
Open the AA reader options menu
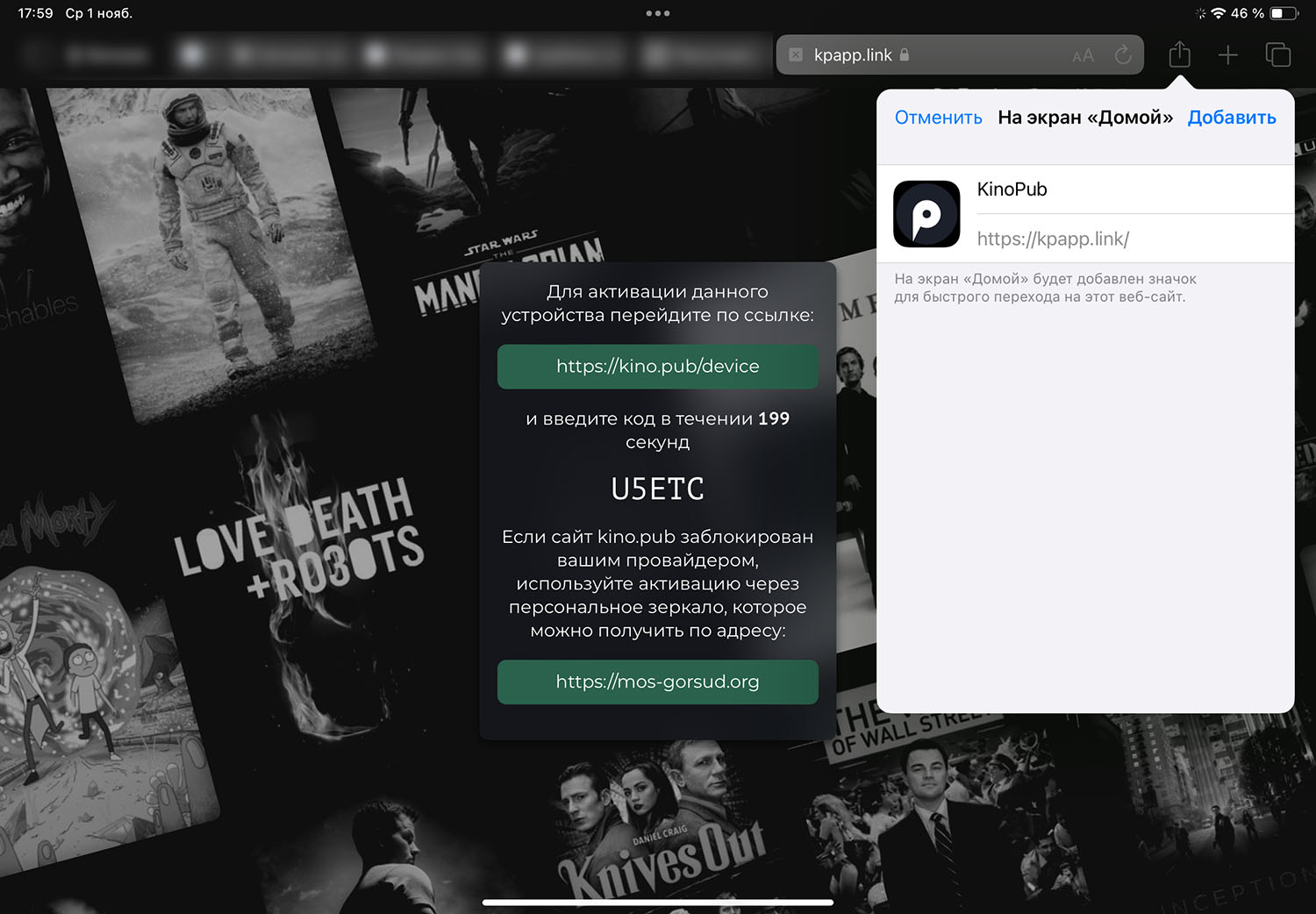(1084, 55)
